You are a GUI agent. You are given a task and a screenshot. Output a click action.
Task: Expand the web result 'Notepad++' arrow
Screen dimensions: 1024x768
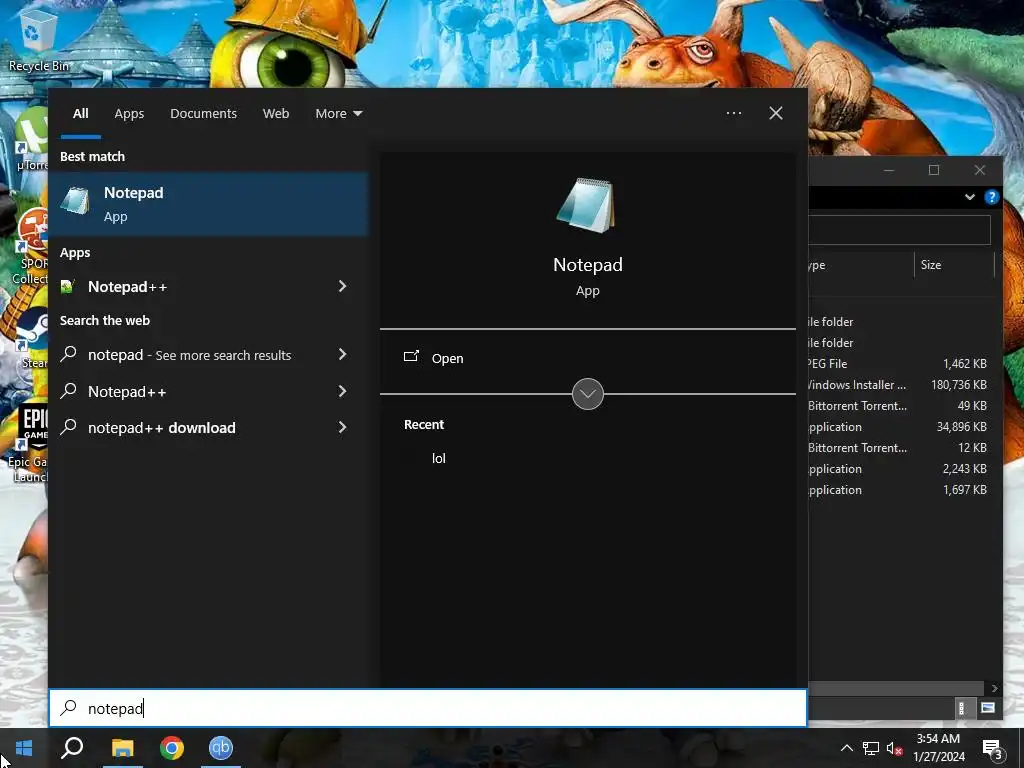pyautogui.click(x=342, y=391)
